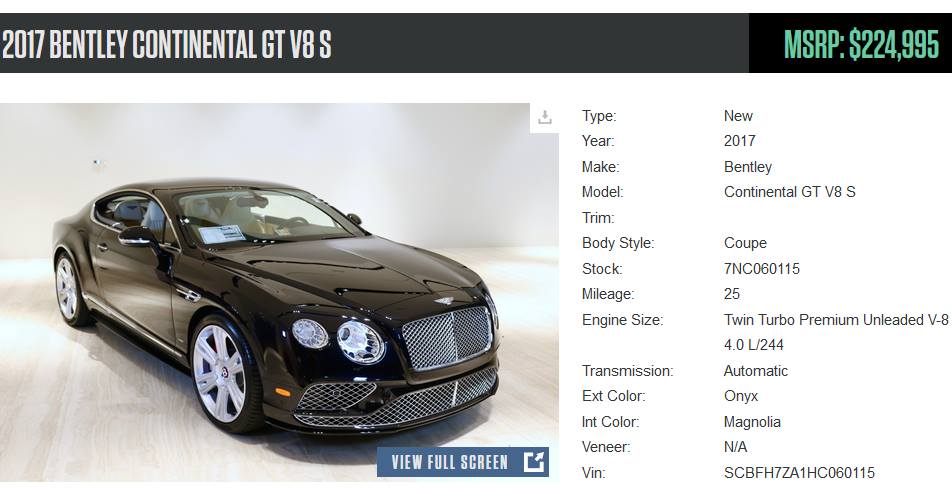Click the download image icon
Screen dimensions: 952x488
pos(545,117)
